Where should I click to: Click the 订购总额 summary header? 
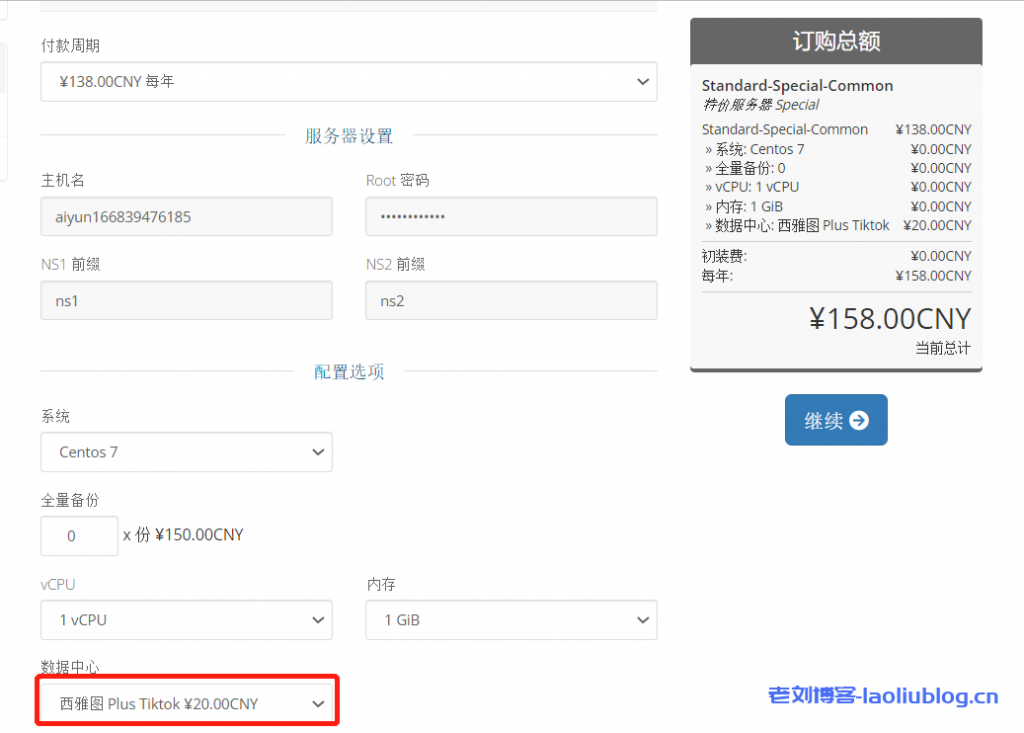(836, 41)
